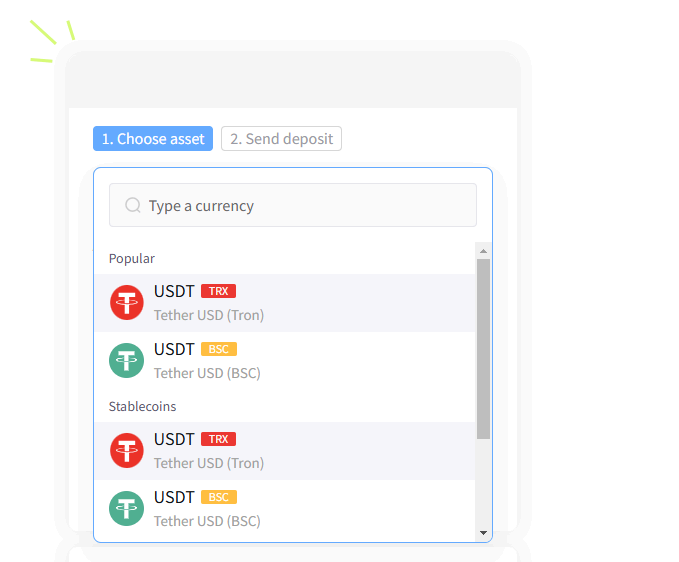This screenshot has height=562, width=679.
Task: Switch to the "1. Choose asset" step tab
Action: (153, 139)
